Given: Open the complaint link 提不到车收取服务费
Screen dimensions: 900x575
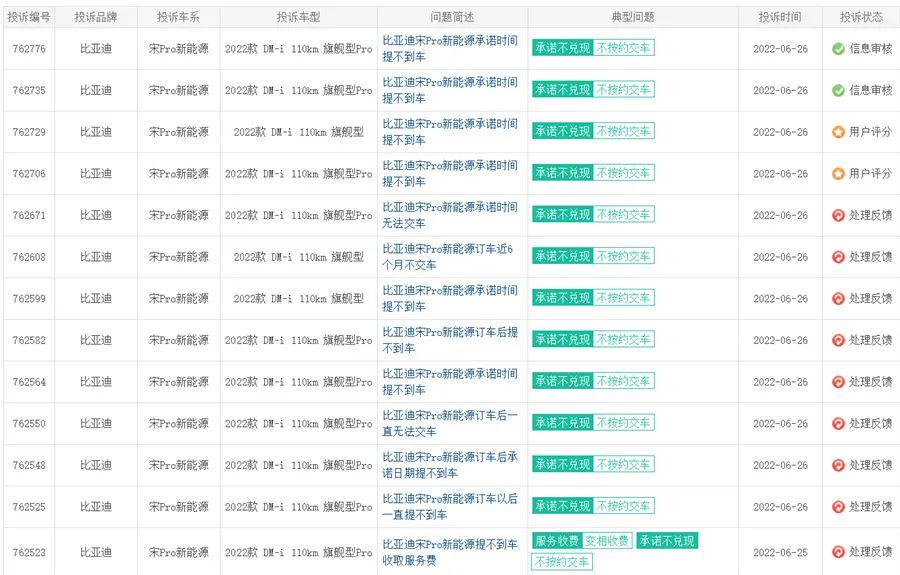Looking at the screenshot, I should pos(450,552).
